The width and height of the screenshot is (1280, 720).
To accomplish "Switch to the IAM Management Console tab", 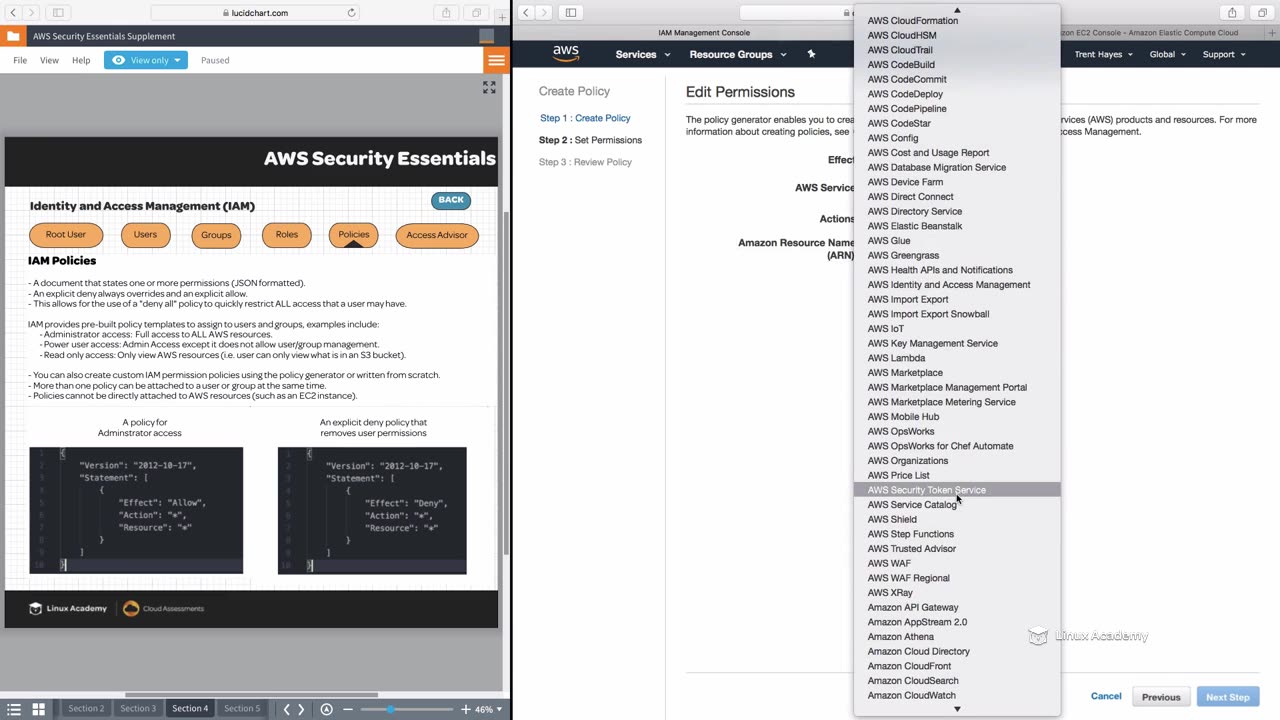I will click(704, 32).
